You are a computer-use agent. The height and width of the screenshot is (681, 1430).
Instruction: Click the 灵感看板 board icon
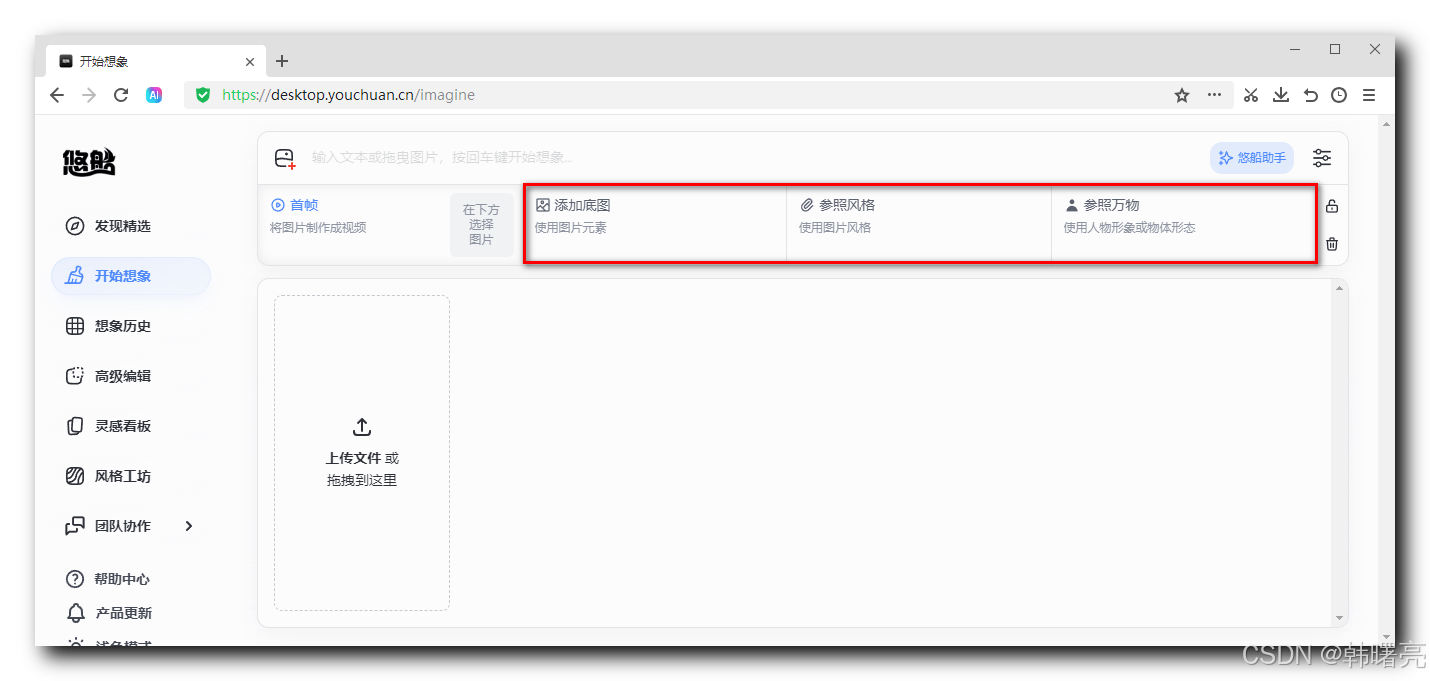coord(75,426)
